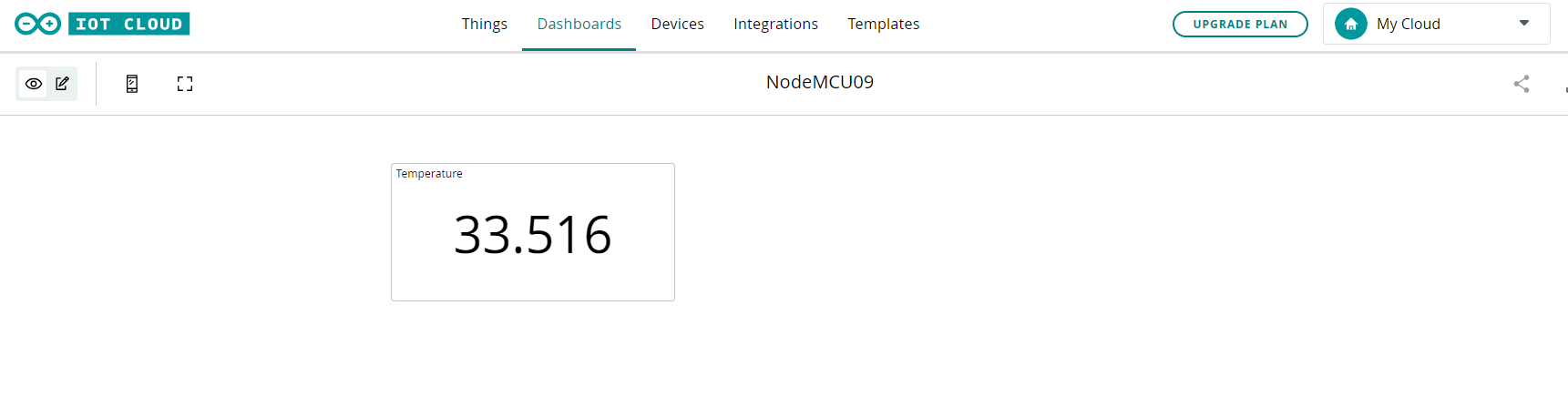
Task: Toggle mobile layout preview icon
Action: pos(132,84)
